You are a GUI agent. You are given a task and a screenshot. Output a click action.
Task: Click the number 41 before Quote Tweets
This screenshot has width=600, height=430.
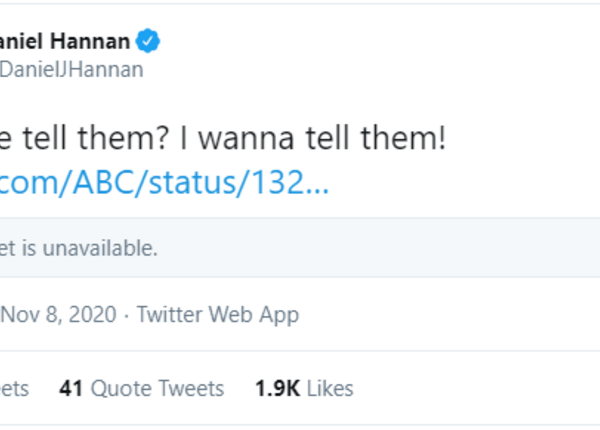point(70,387)
